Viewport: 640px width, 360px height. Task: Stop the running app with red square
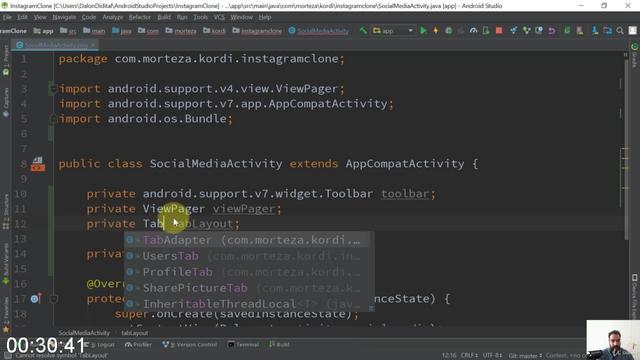tap(499, 31)
